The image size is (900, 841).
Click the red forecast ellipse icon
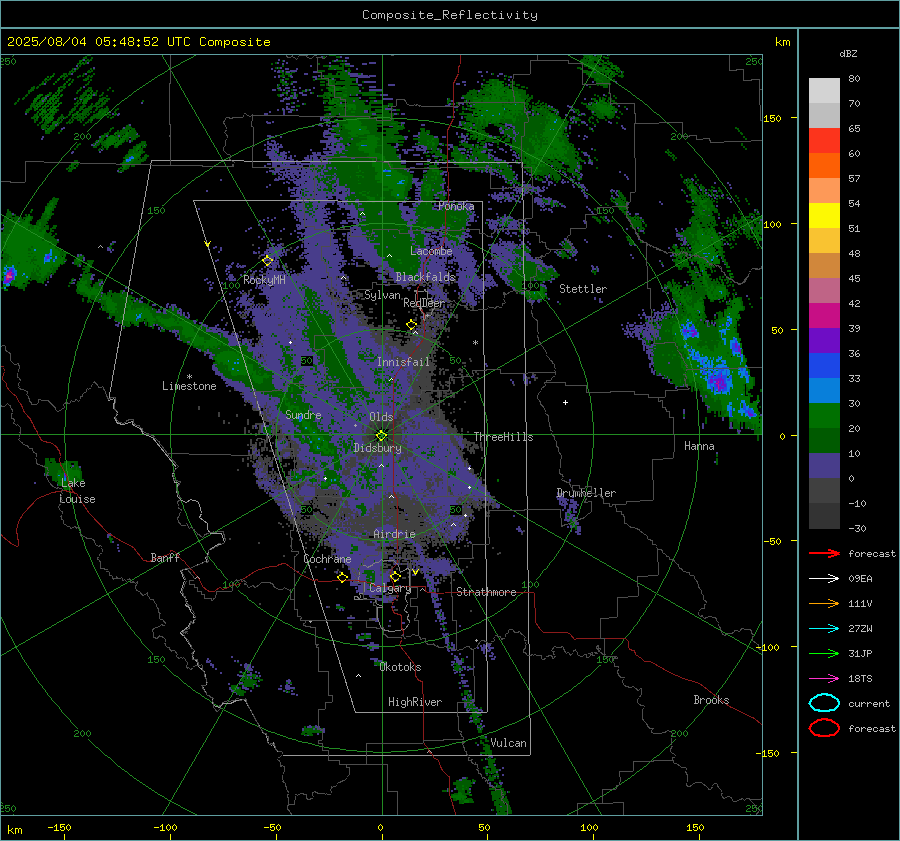824,728
